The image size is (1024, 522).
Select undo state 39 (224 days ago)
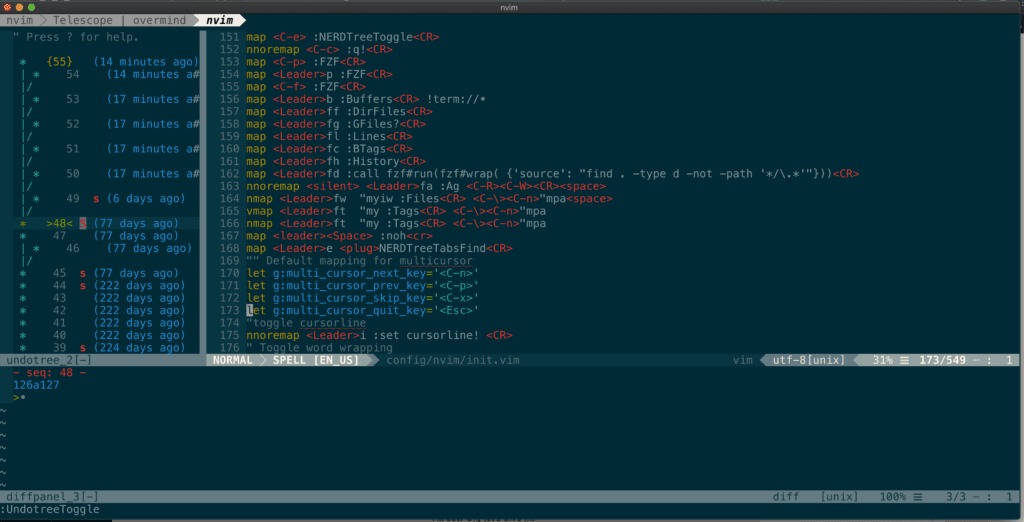(x=59, y=348)
